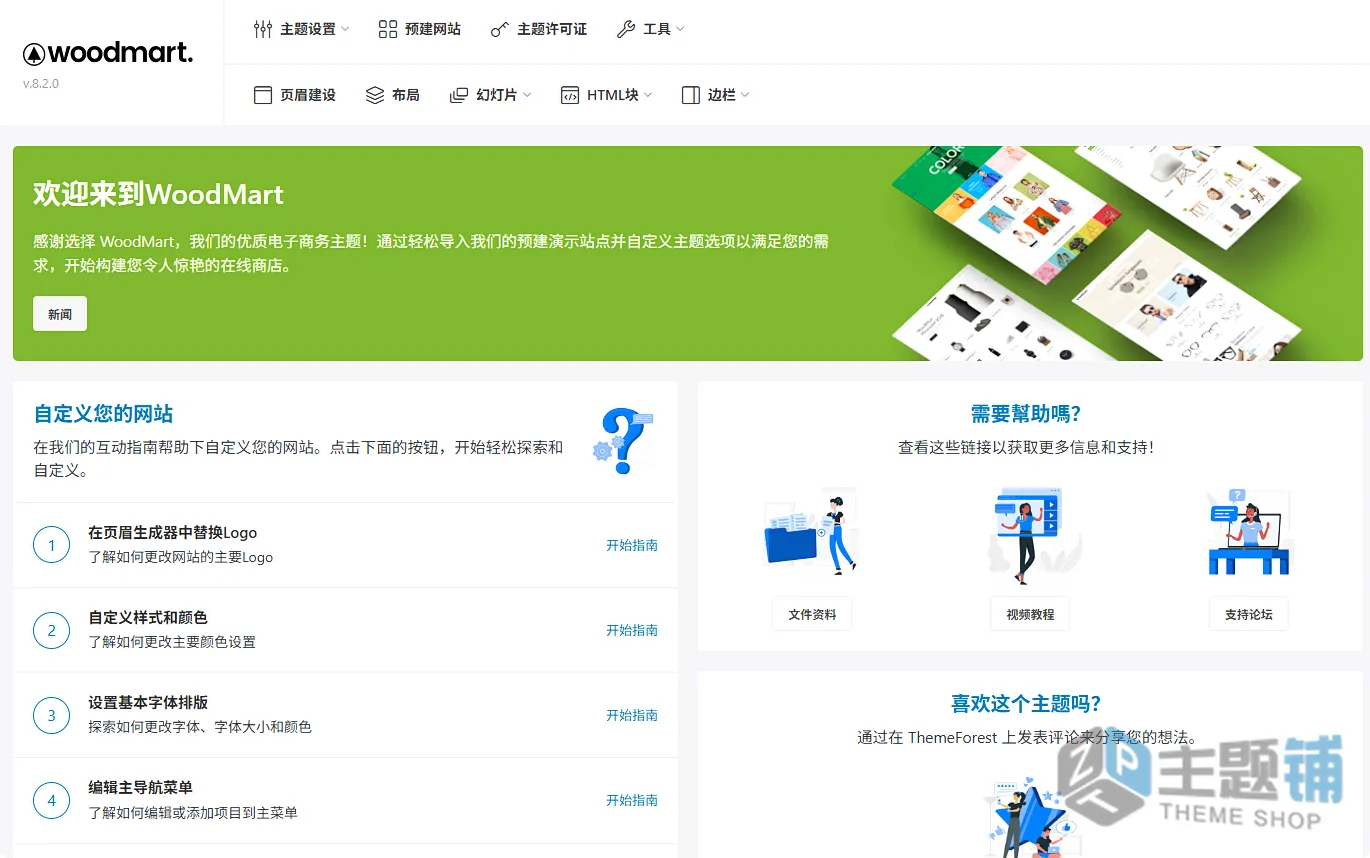Click the layers icon beside 布局
This screenshot has width=1370, height=858.
click(375, 95)
